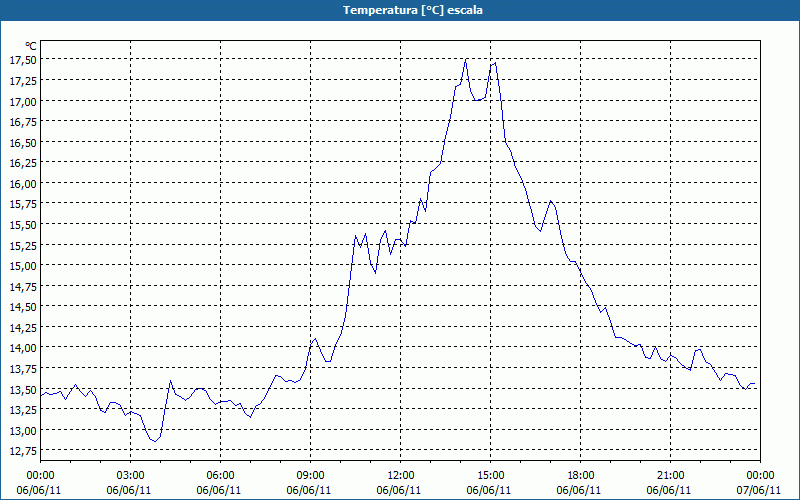Click the 14,00 y-axis value
800x500 pixels.
(x=23, y=348)
